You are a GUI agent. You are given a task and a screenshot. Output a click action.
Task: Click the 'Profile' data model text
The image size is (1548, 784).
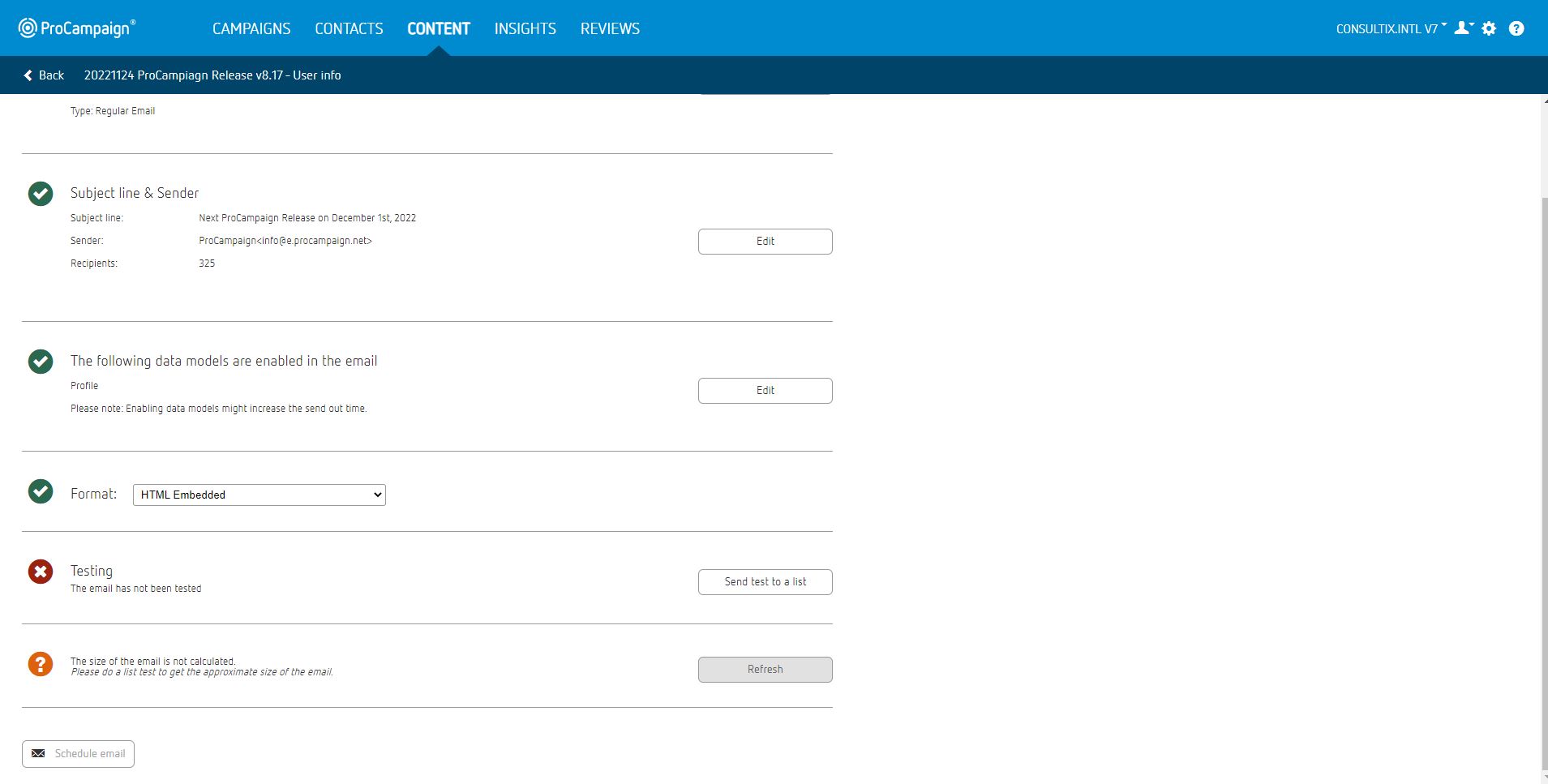click(84, 386)
